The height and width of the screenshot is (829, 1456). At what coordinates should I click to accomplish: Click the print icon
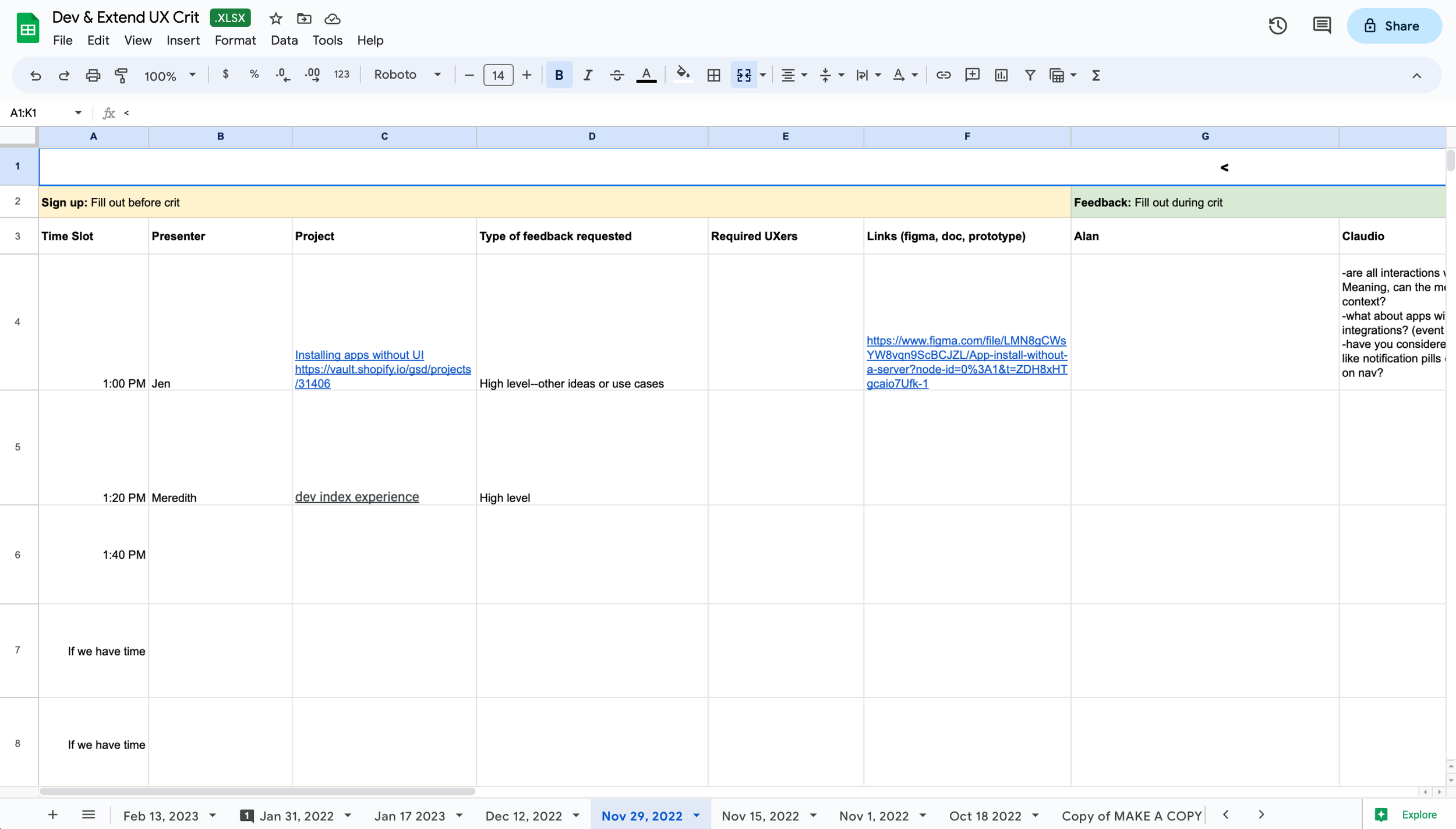point(93,75)
